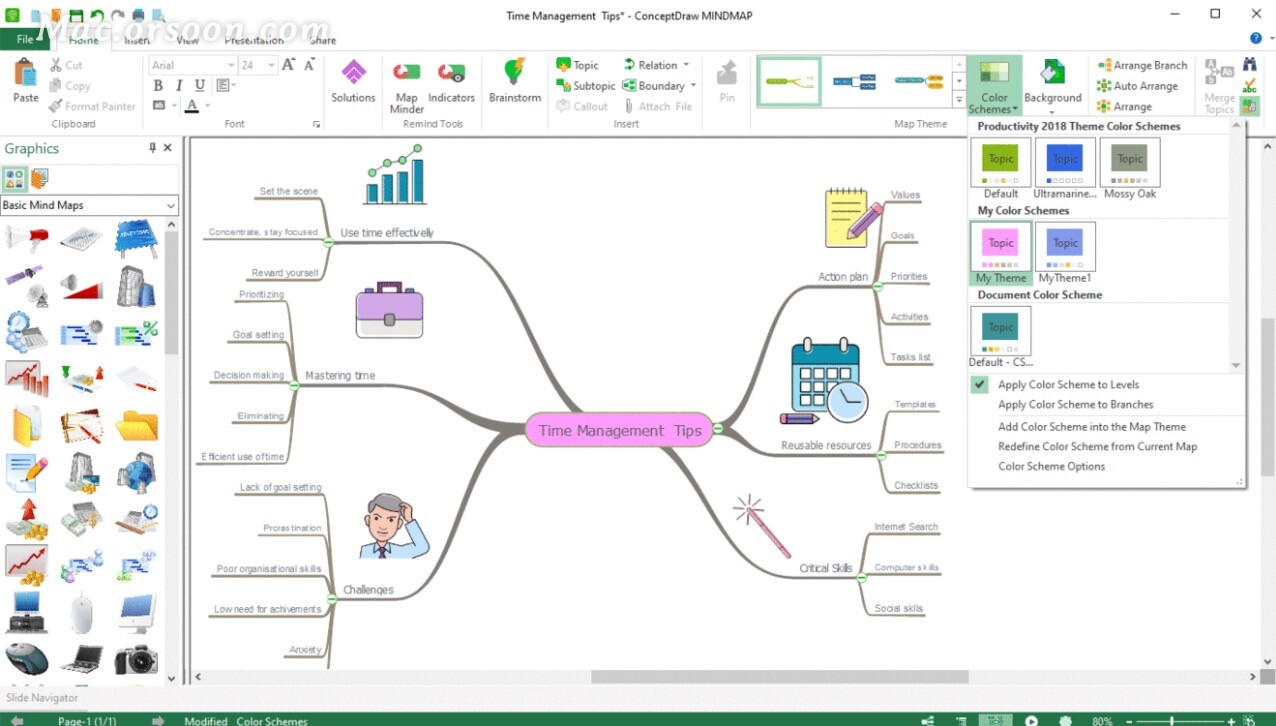Open Color Scheme Options
This screenshot has width=1276, height=726.
(x=1051, y=466)
